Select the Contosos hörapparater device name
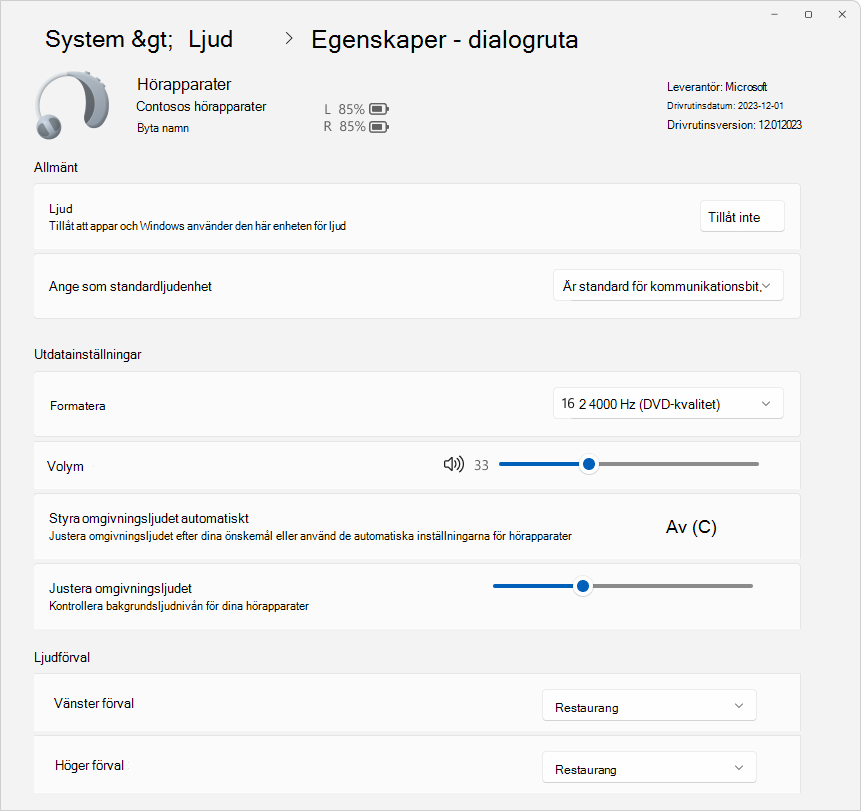The width and height of the screenshot is (861, 811). click(201, 107)
